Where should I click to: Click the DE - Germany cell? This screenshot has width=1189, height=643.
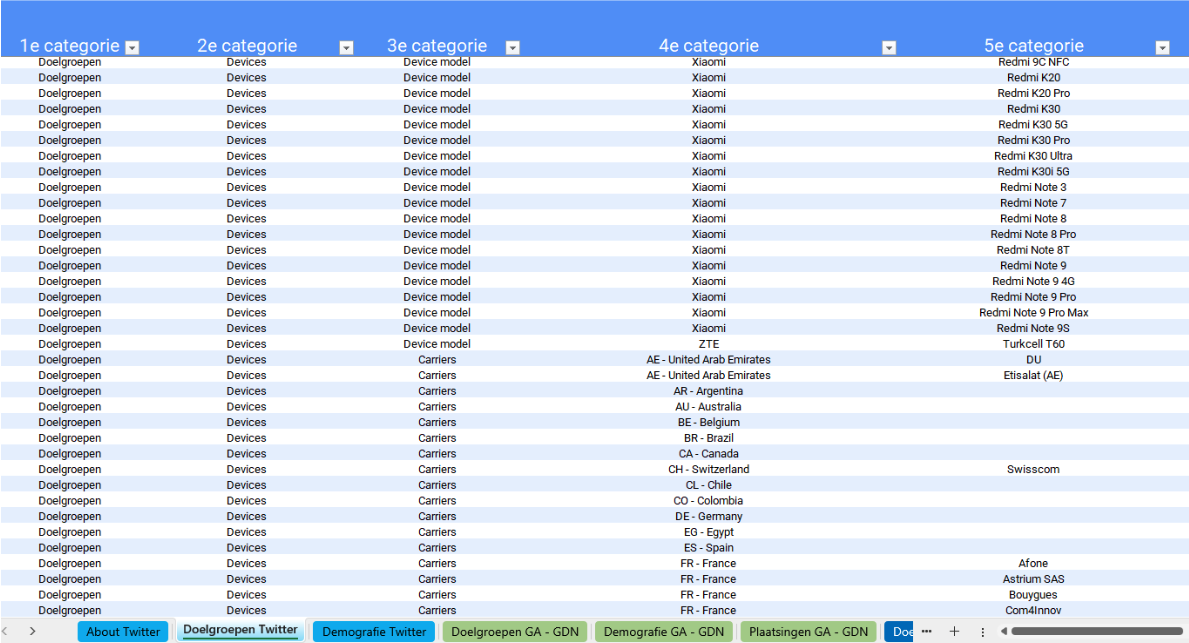[709, 516]
